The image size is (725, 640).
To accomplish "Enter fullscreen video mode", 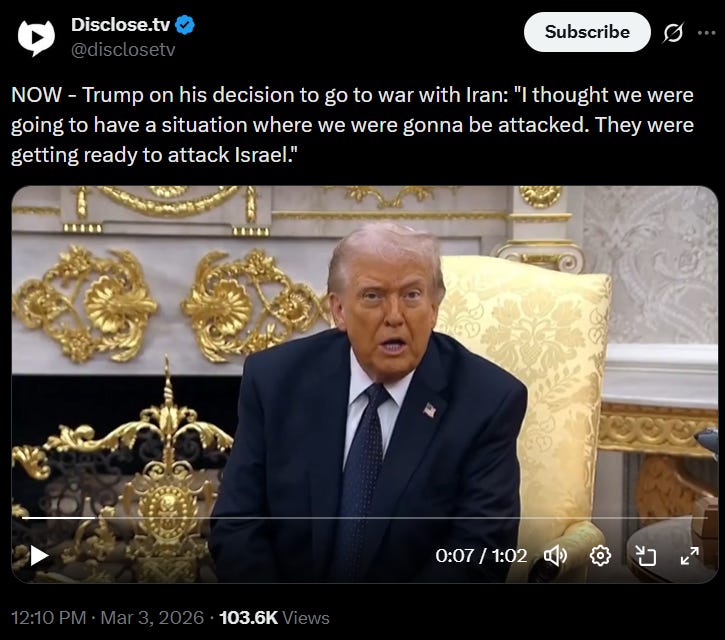I will [689, 555].
